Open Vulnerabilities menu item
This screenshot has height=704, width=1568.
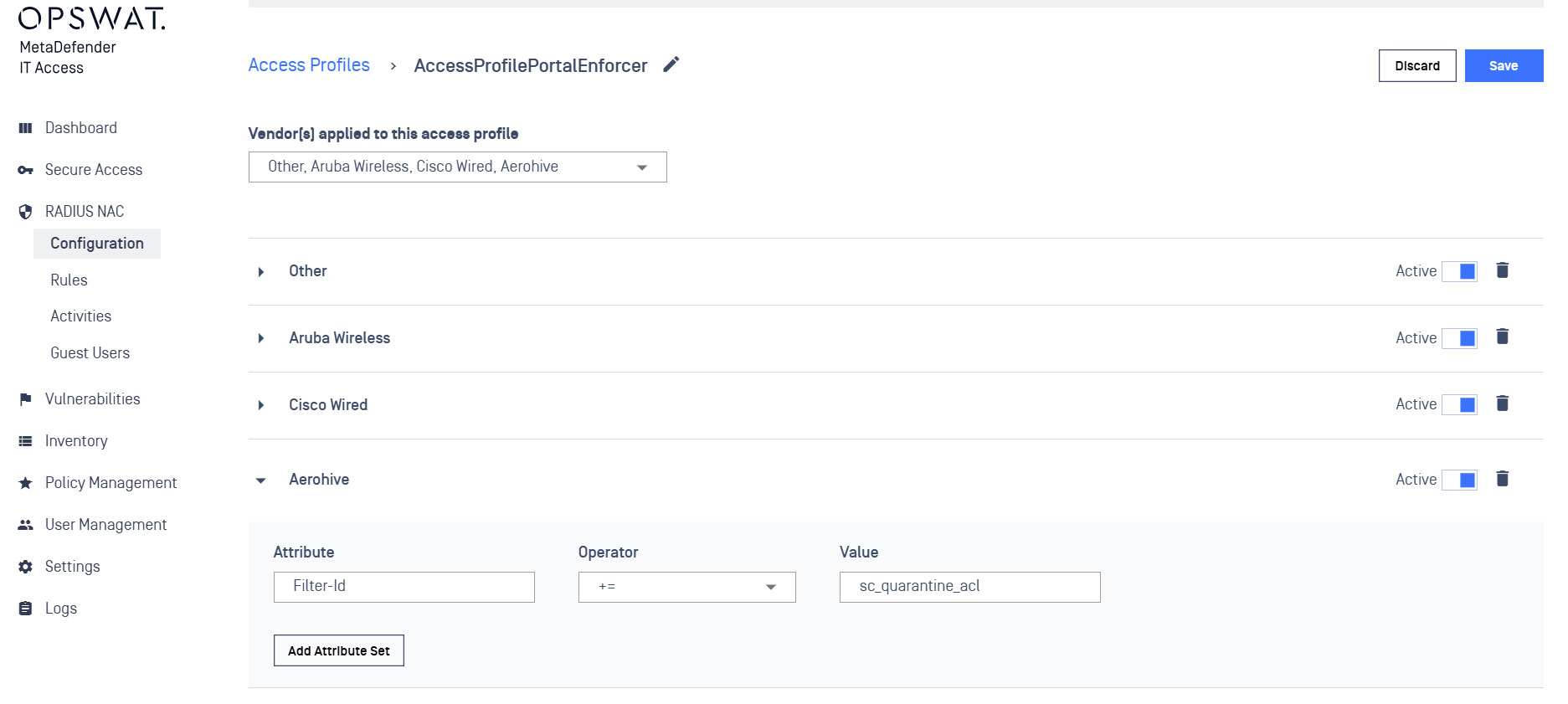pos(93,399)
